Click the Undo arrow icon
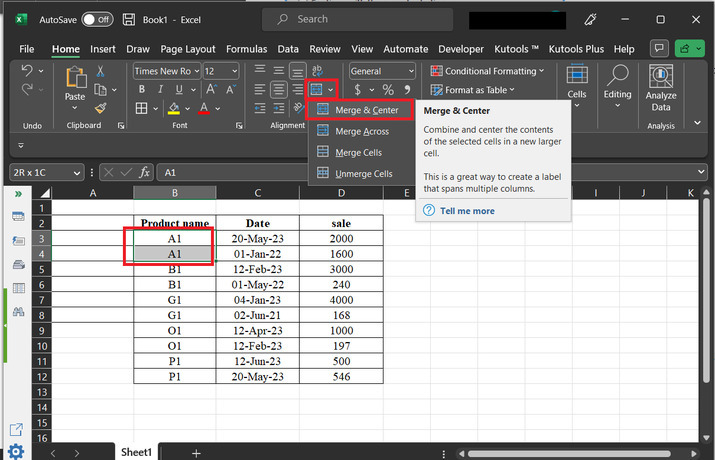Screen dimensions: 715x460 pos(27,71)
